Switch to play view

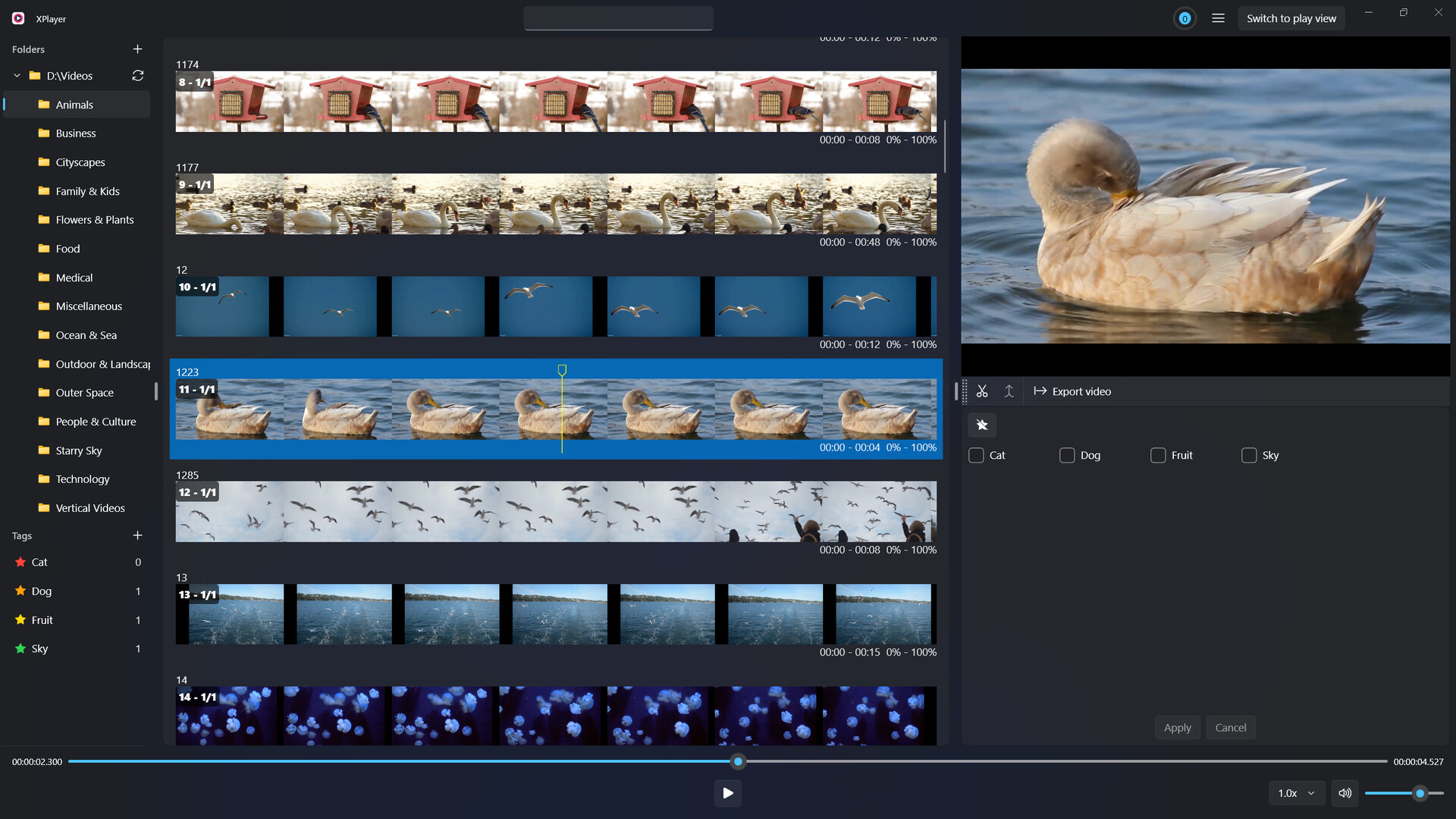point(1291,17)
